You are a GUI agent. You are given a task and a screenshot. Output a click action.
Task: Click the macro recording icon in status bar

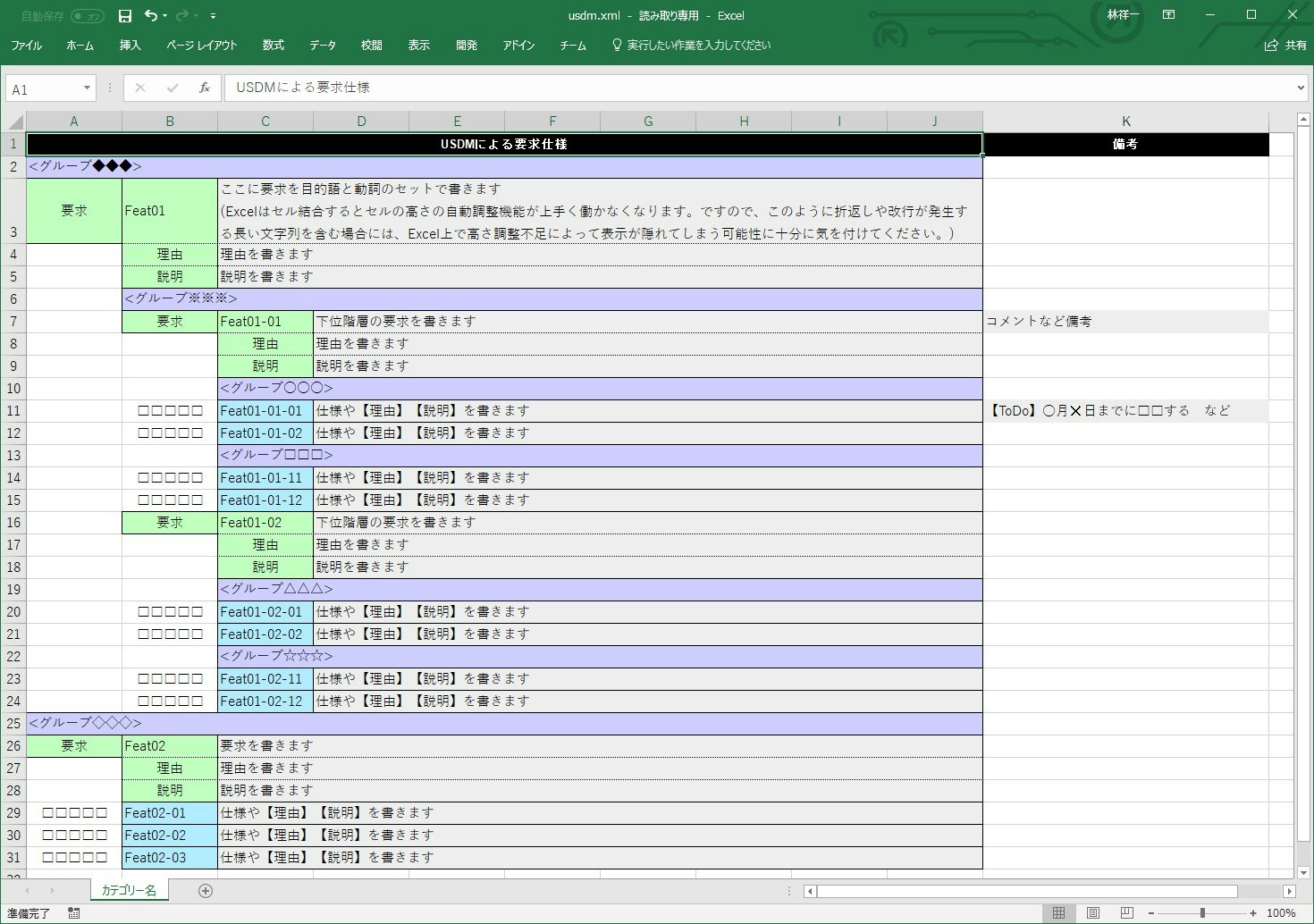(x=73, y=913)
